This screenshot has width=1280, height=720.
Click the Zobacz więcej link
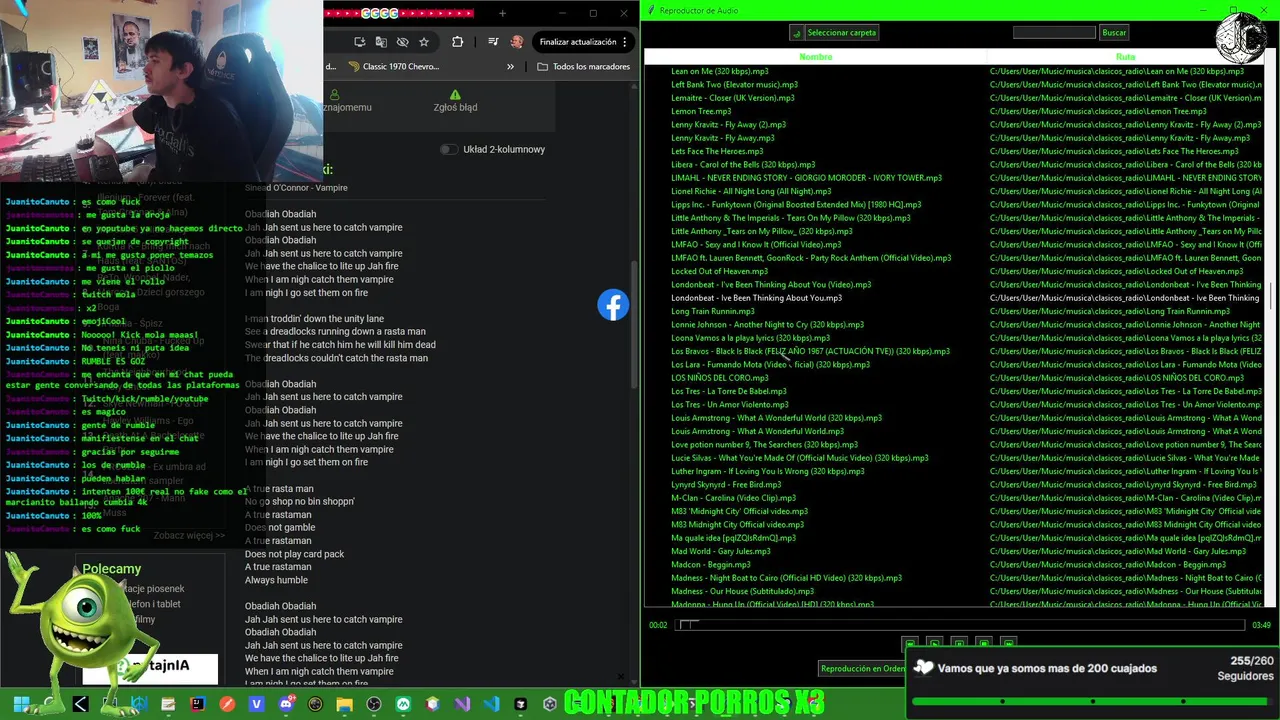(x=189, y=535)
